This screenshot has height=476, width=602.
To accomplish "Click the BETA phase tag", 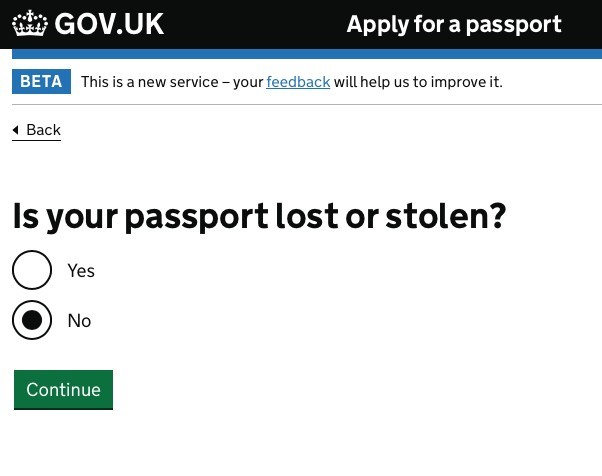I will click(41, 82).
